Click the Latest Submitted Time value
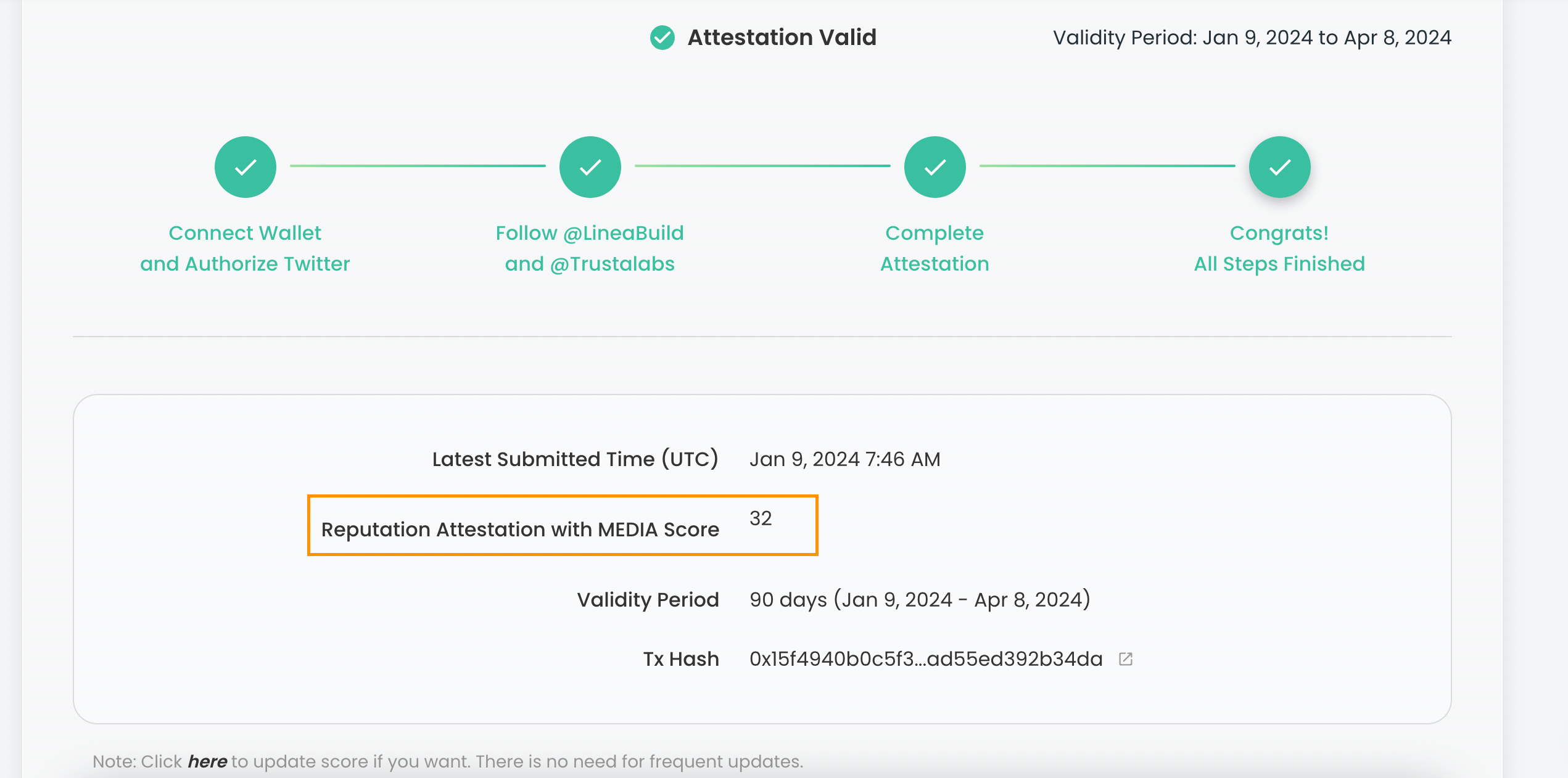Viewport: 1568px width, 778px height. tap(844, 459)
